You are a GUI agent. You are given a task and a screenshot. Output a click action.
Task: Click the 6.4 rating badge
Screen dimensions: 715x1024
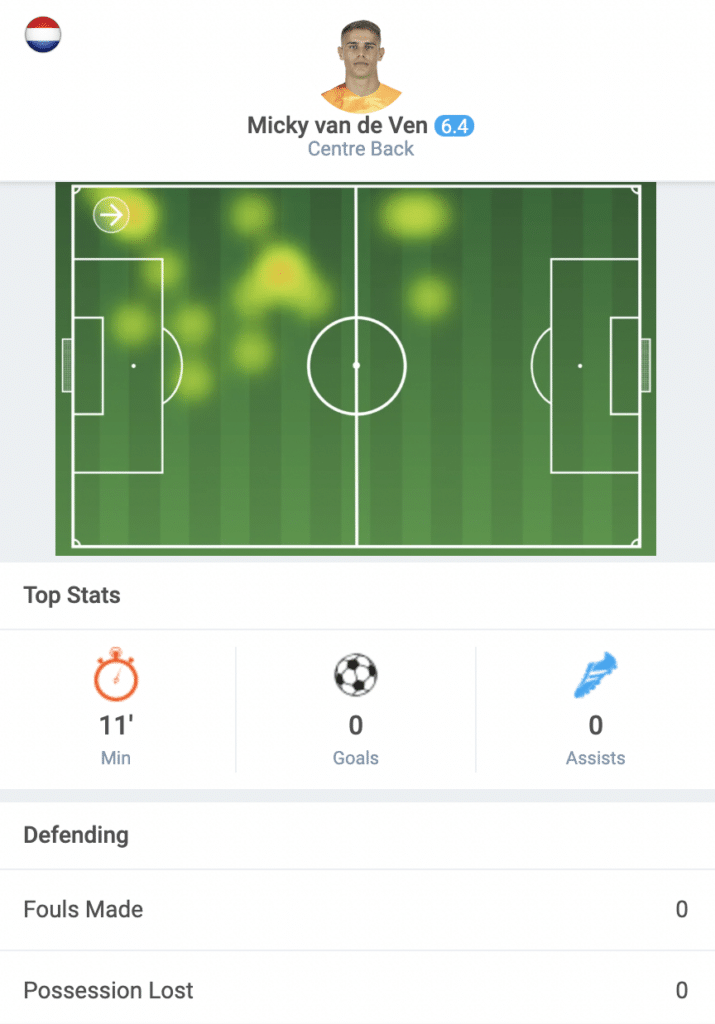coord(454,125)
